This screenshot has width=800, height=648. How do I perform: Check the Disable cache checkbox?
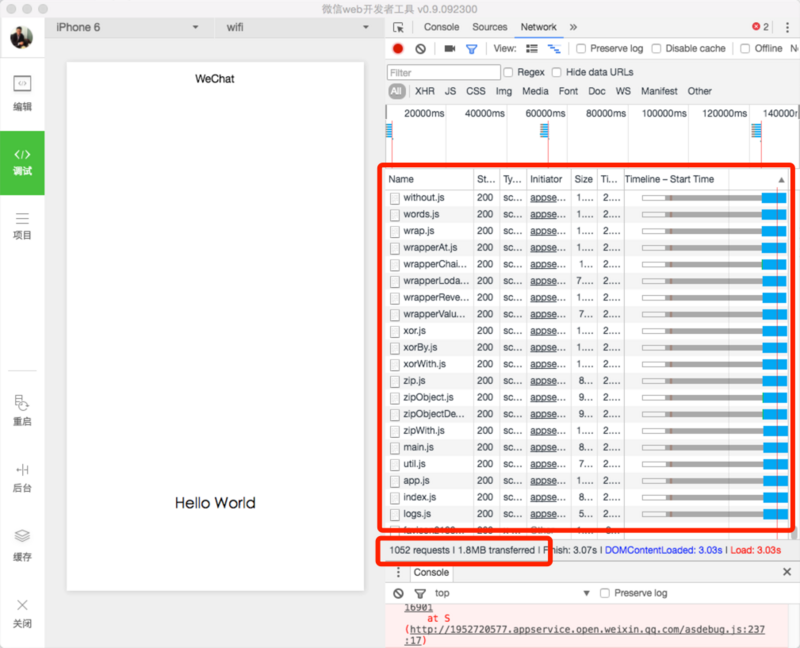pyautogui.click(x=658, y=48)
